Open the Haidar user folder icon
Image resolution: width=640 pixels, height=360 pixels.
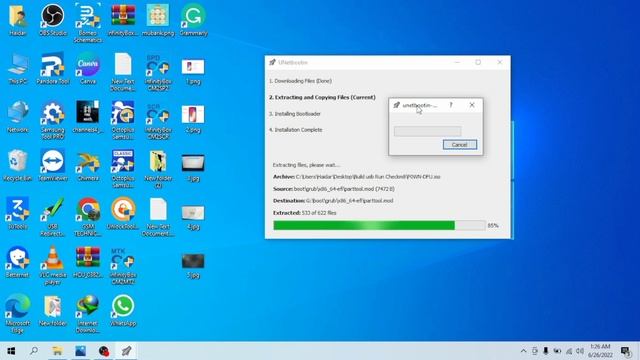pos(18,20)
